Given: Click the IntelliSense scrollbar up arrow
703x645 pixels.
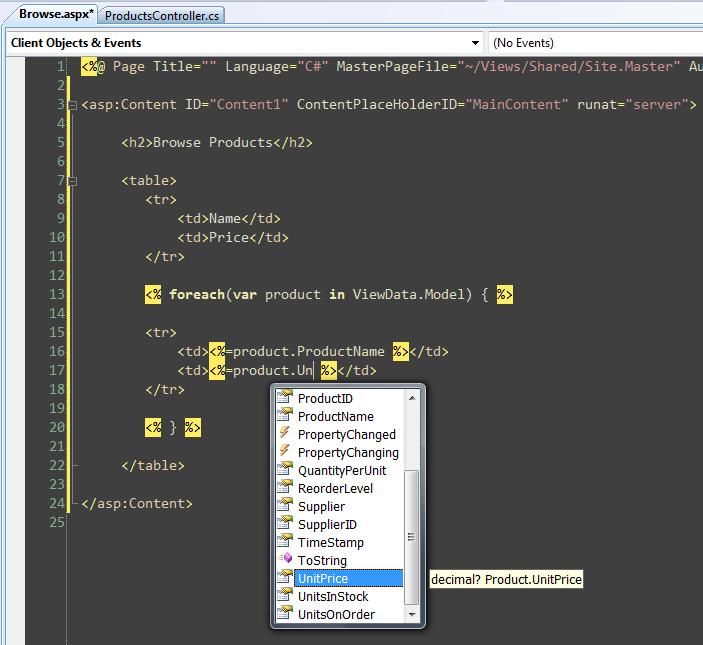Looking at the screenshot, I should (x=412, y=398).
